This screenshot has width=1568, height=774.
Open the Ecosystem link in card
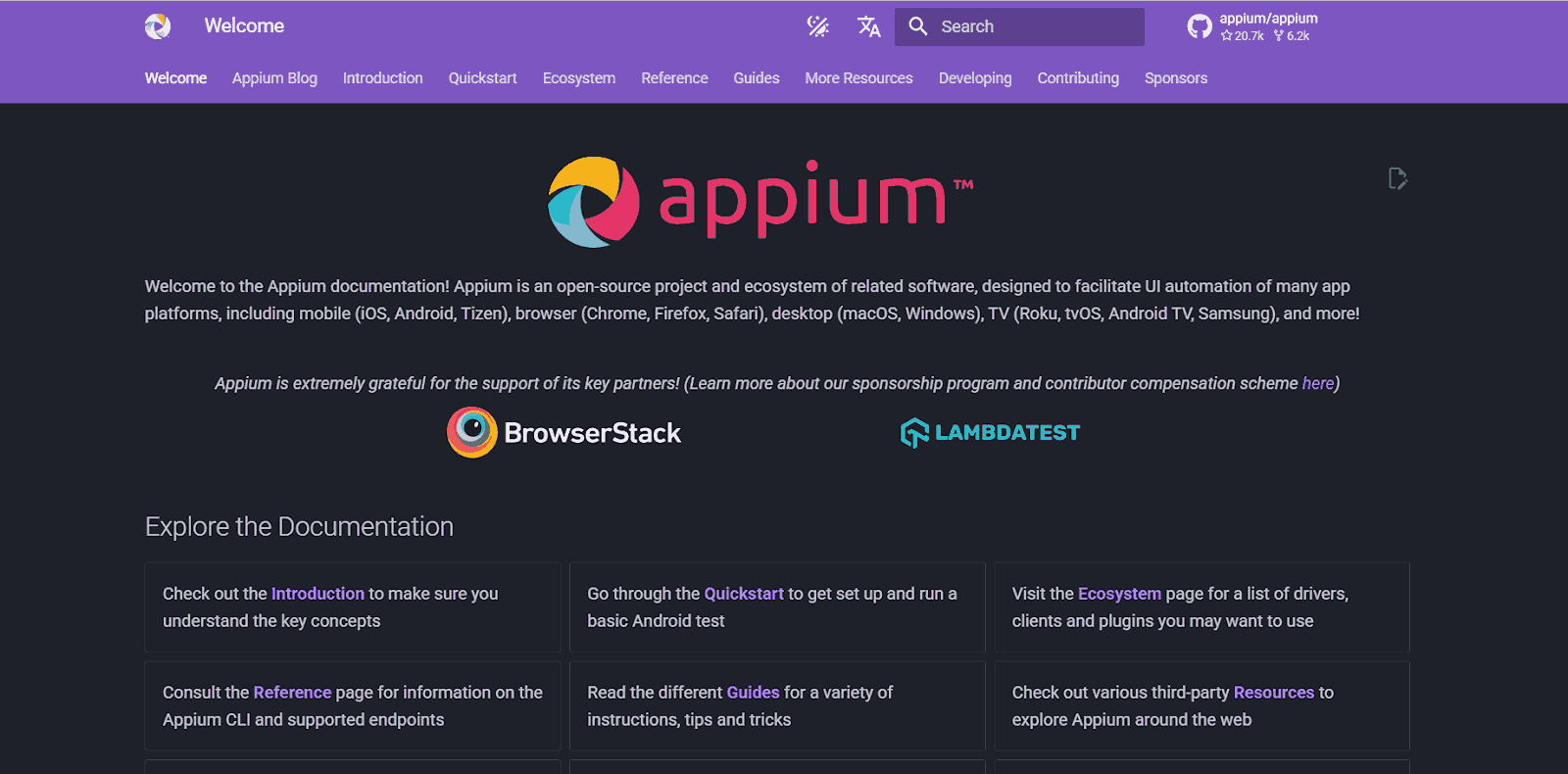point(1119,594)
